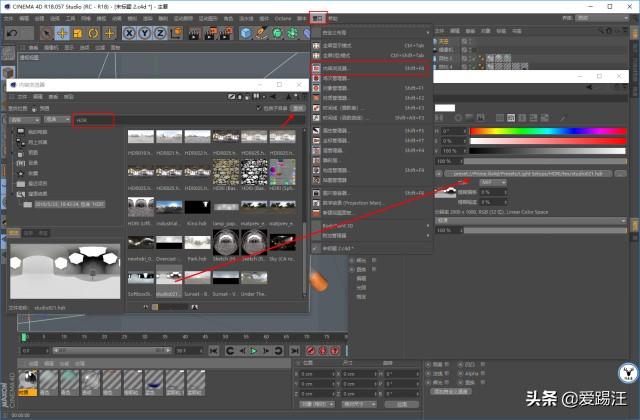The width and height of the screenshot is (640, 420).
Task: Click the texture file path button
Action: click(528, 173)
